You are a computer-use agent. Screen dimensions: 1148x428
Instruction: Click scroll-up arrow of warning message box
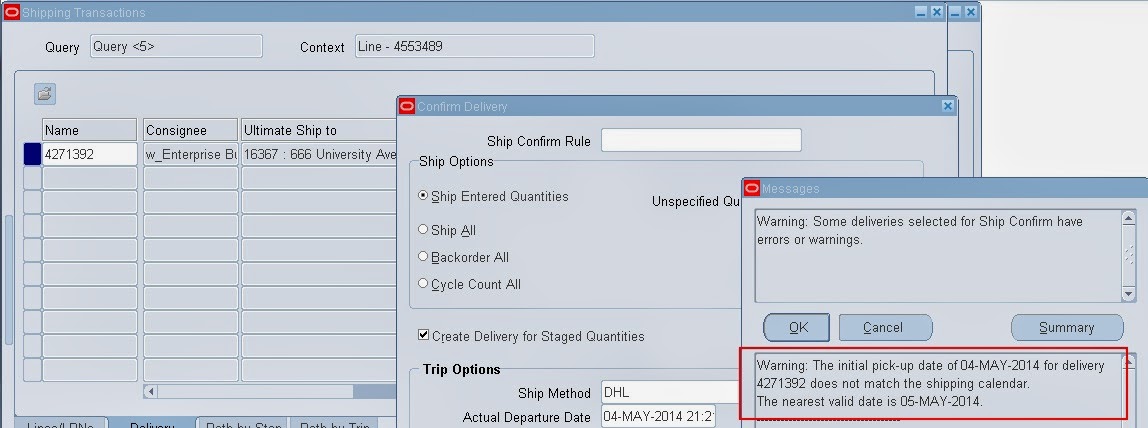click(1128, 219)
